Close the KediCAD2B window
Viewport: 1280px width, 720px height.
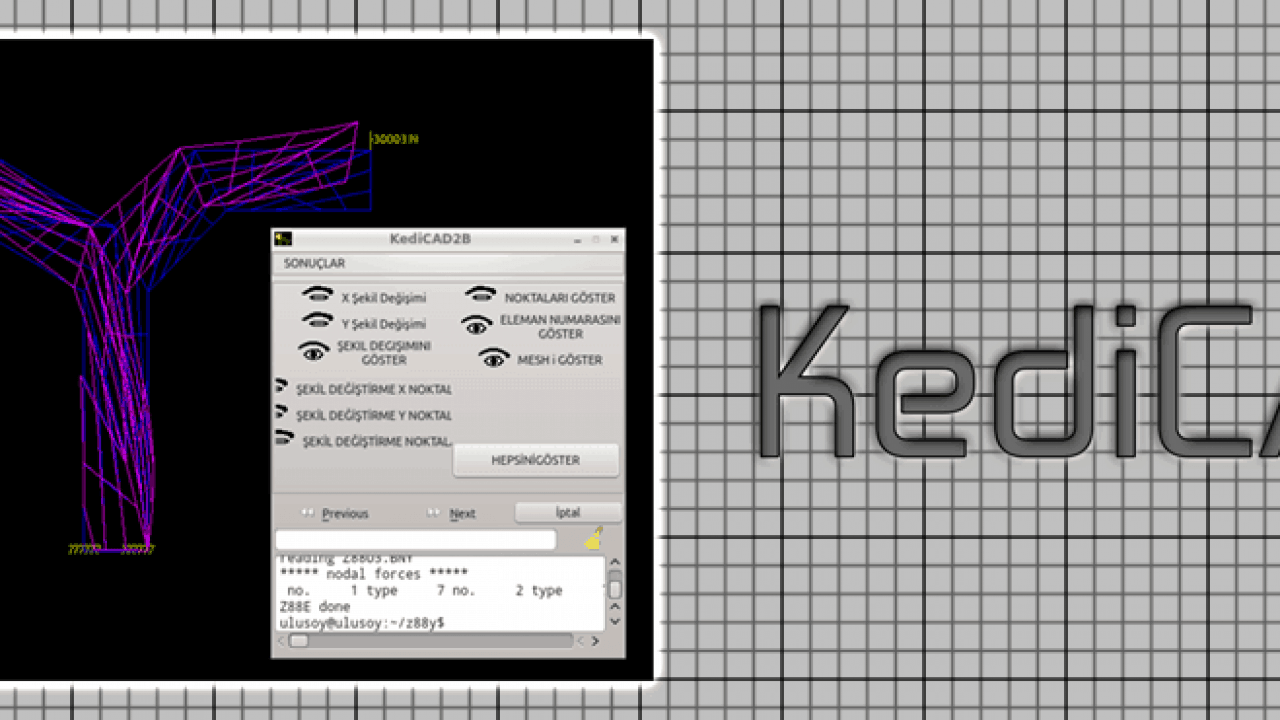pyautogui.click(x=614, y=239)
